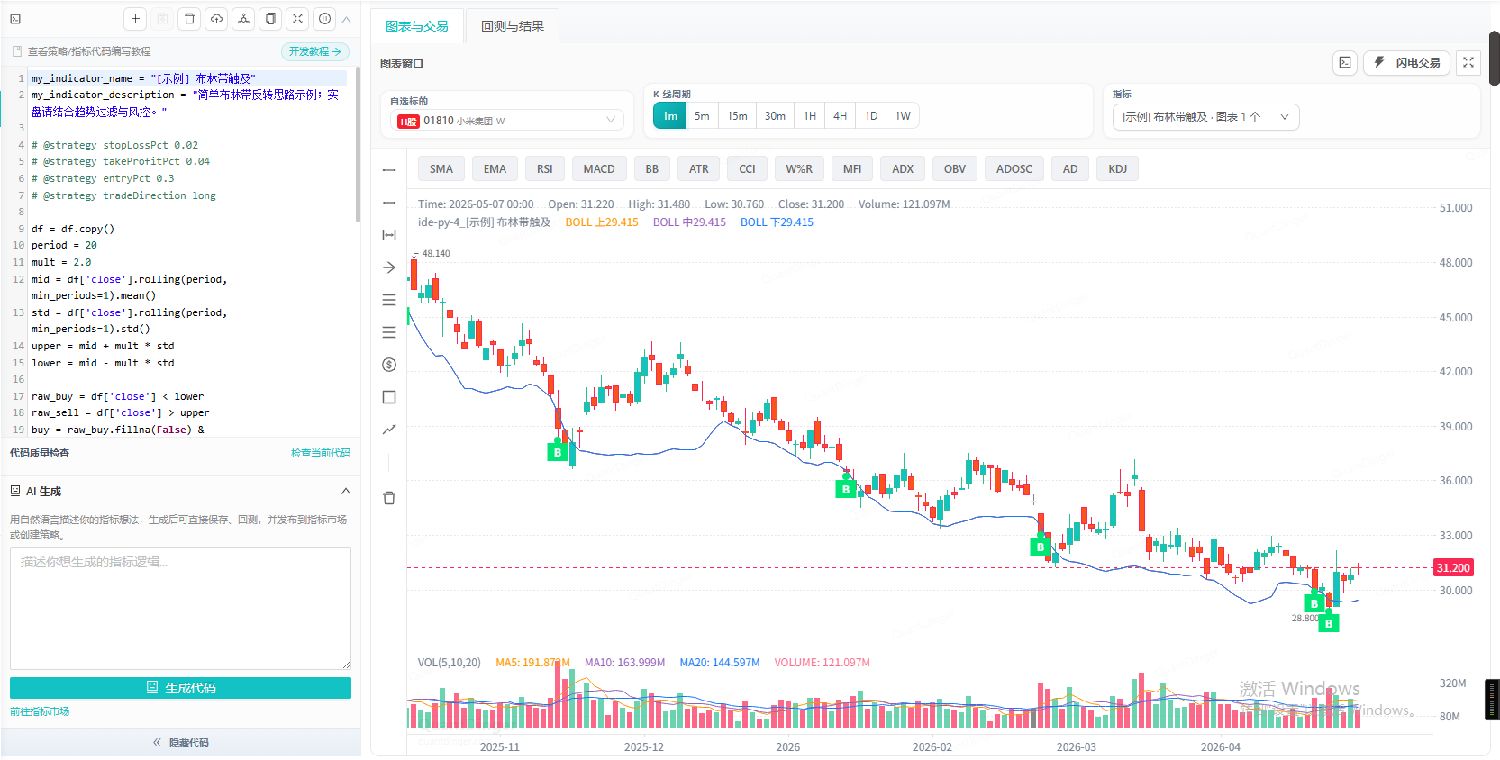The image size is (1500, 760).
Task: Add the EMA indicator
Action: pyautogui.click(x=495, y=169)
